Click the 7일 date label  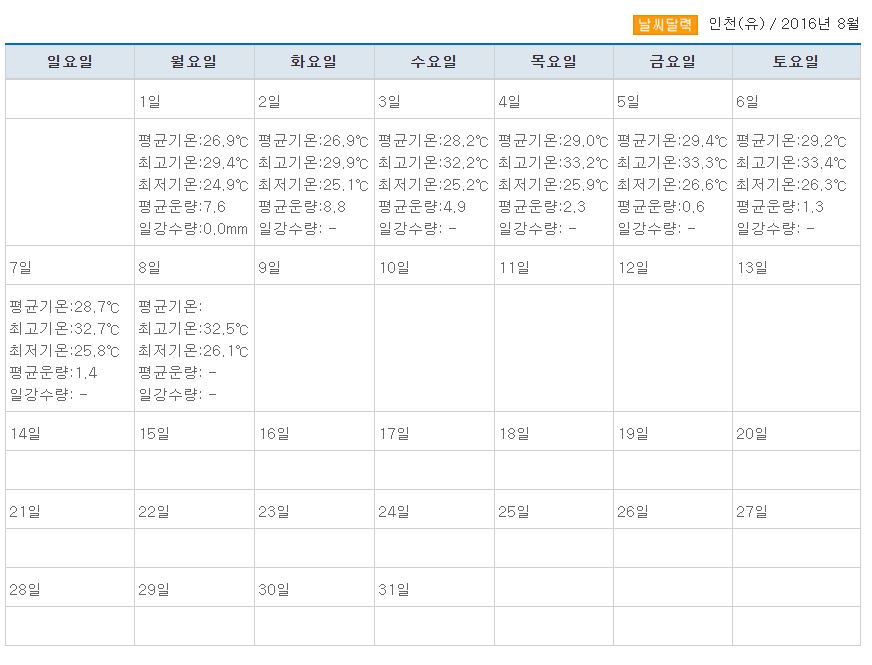click(20, 267)
